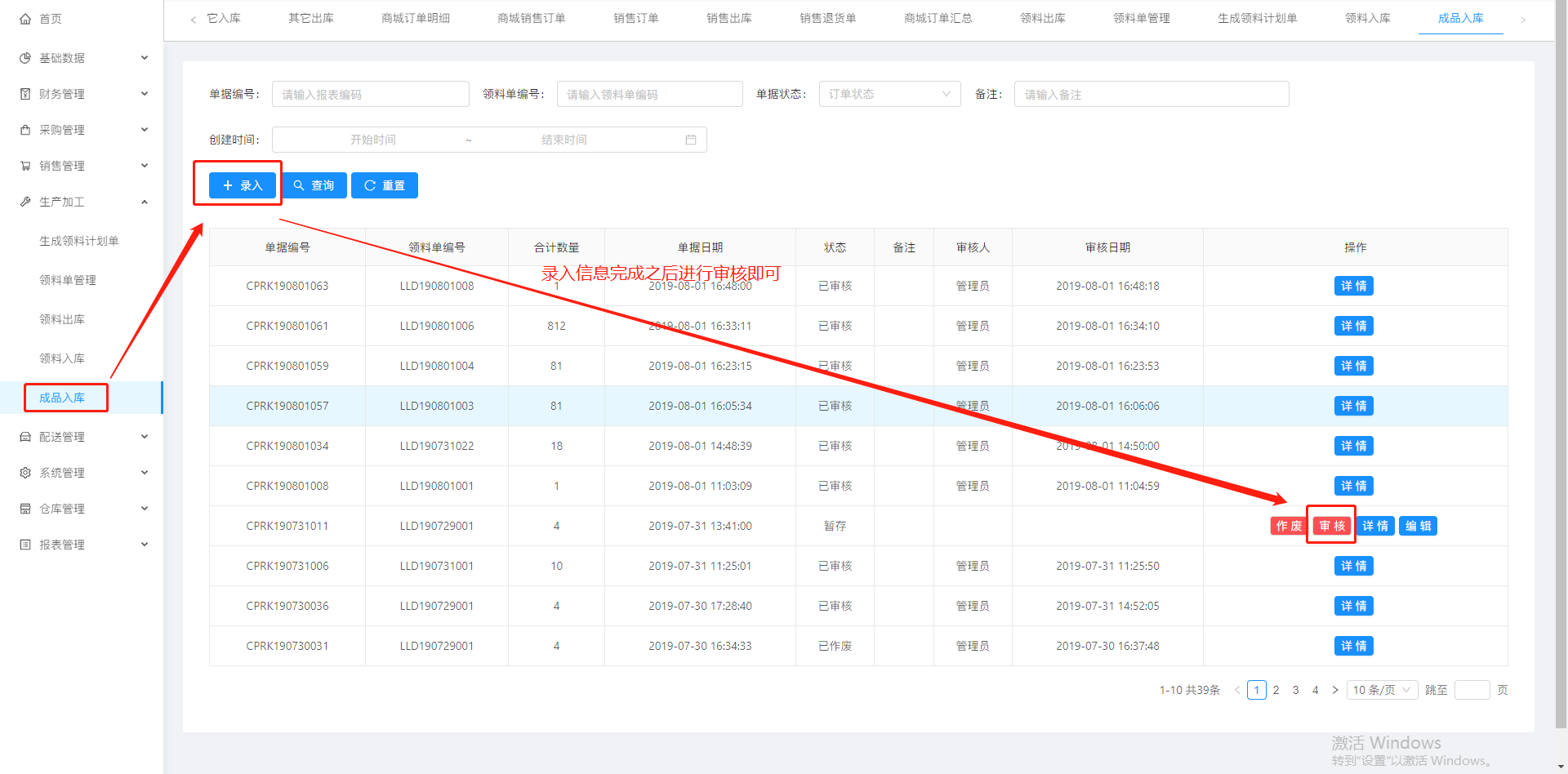Switch to the 销售退货单 tab

[828, 18]
